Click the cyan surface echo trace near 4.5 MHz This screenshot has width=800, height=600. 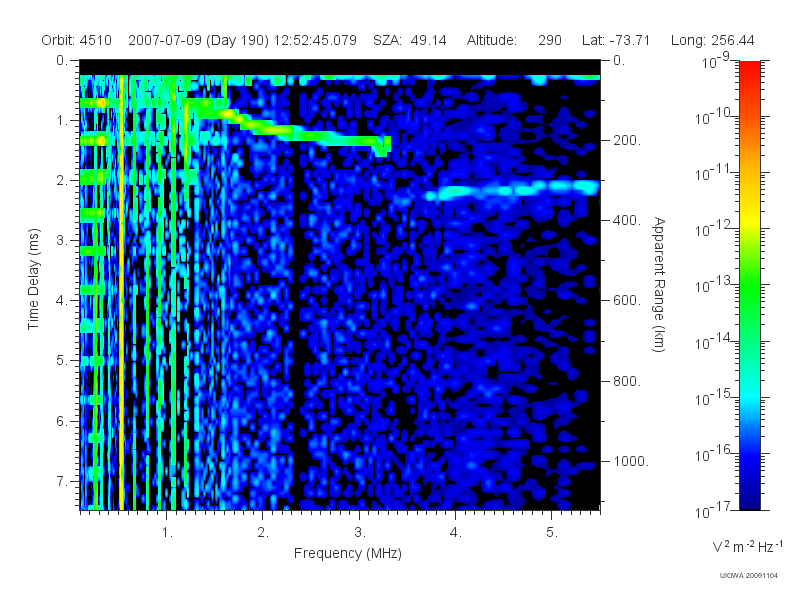click(x=513, y=190)
